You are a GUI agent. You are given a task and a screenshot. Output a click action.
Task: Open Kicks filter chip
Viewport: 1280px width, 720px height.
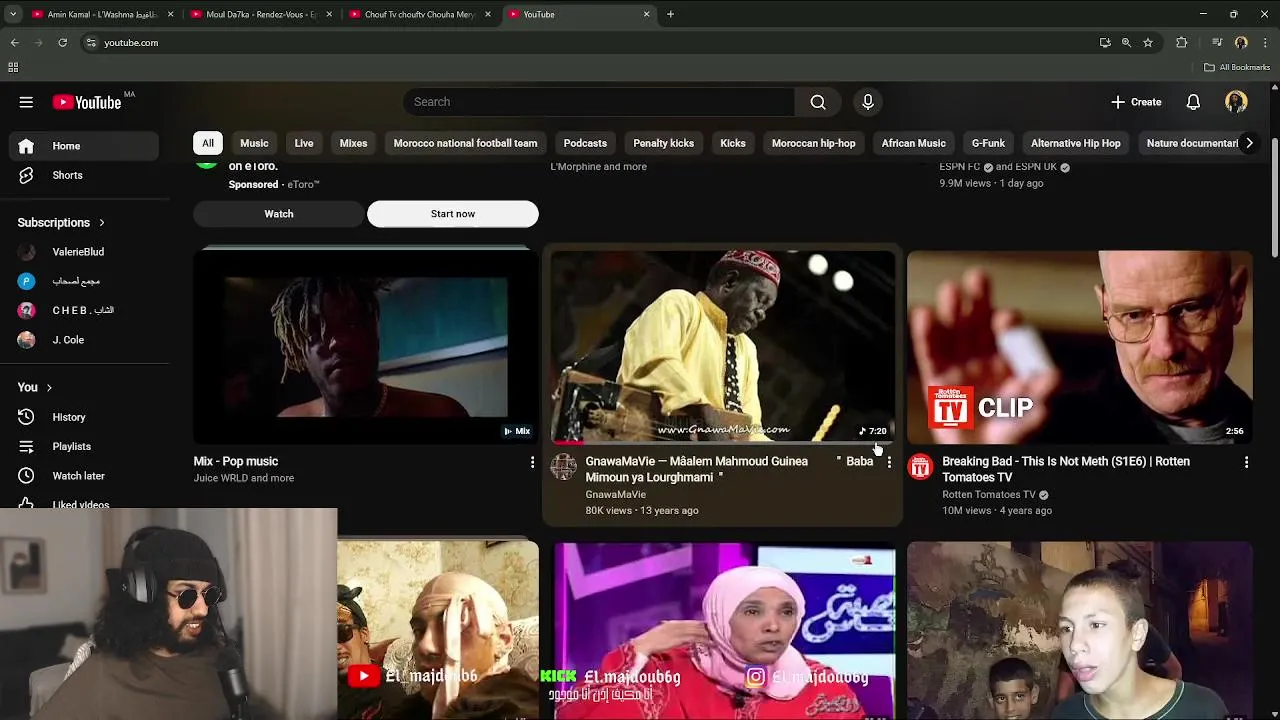point(733,143)
